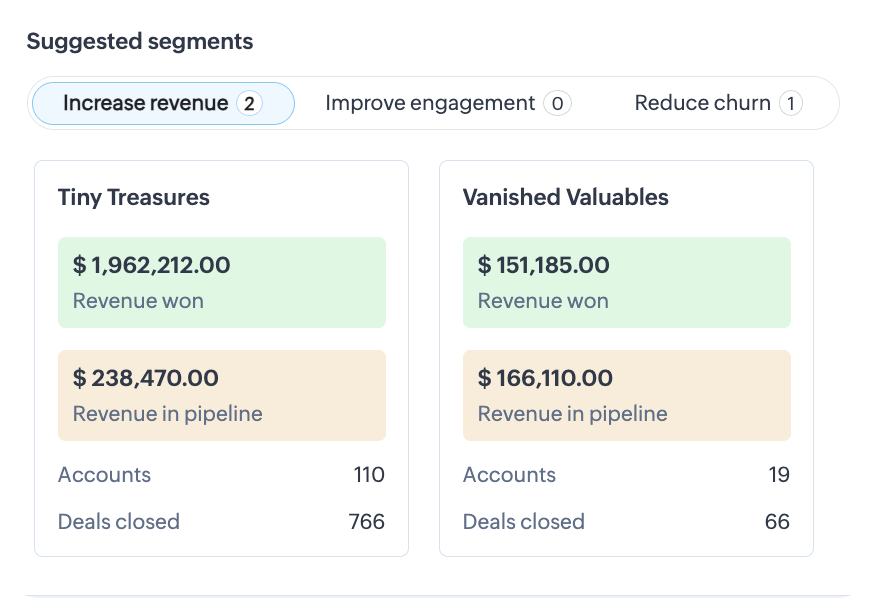This screenshot has width=876, height=598.
Task: Select the $166,110.00 Revenue in pipeline box
Action: pos(626,395)
